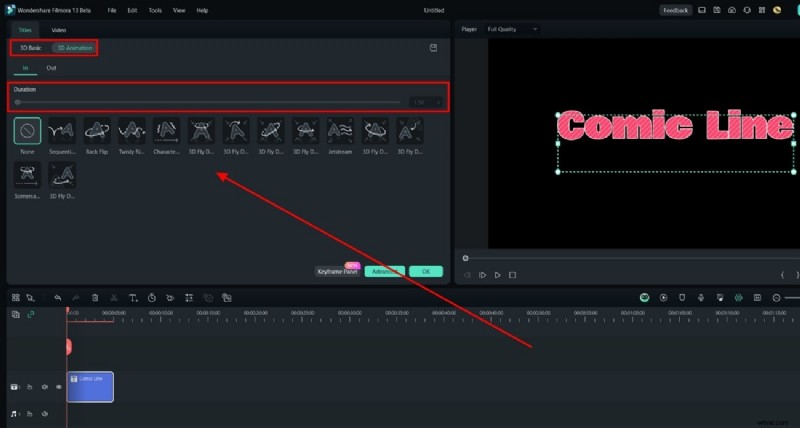Mute the audio track speaker icon

click(x=45, y=413)
